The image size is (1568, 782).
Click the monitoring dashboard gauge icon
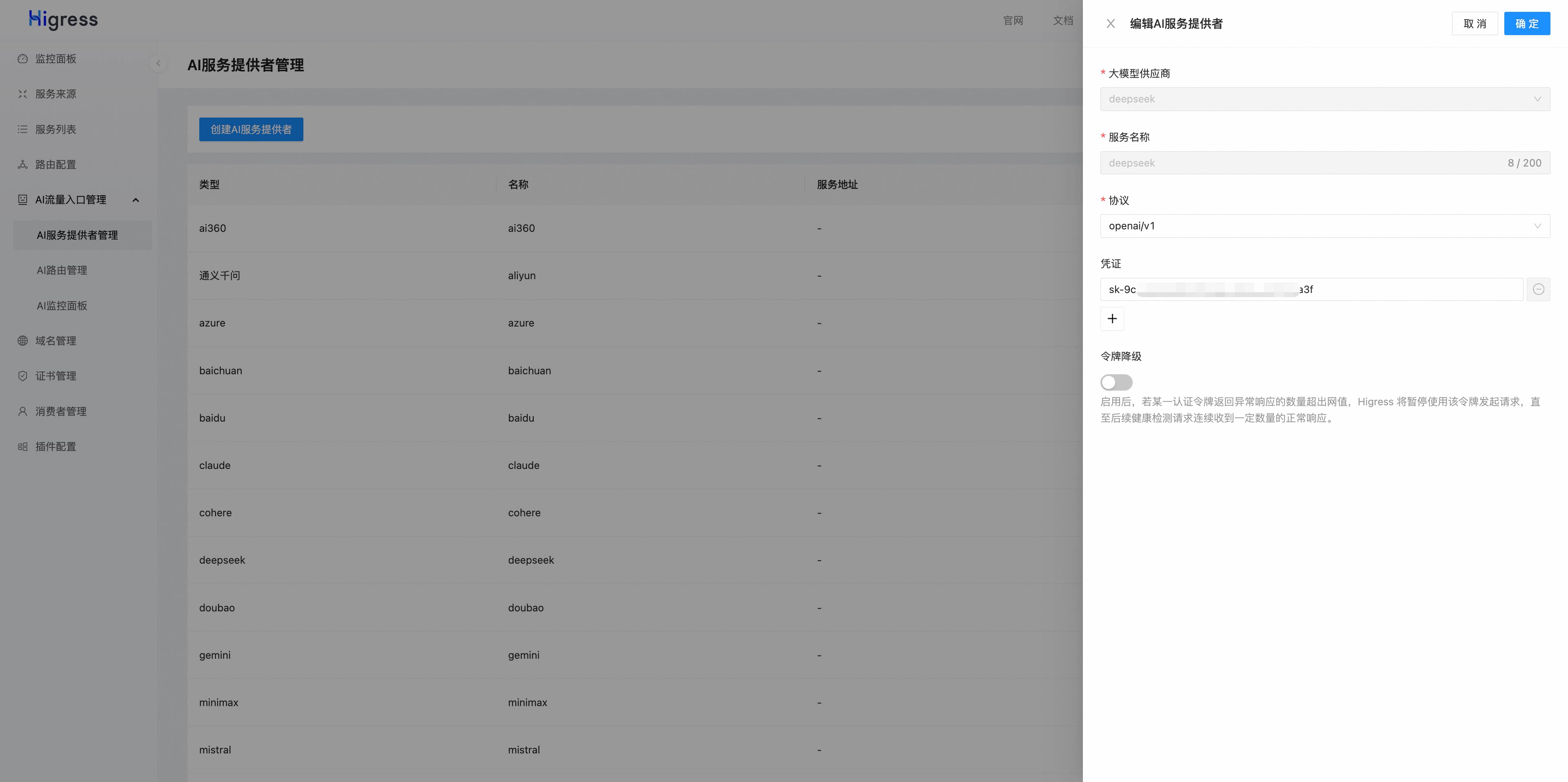tap(22, 59)
